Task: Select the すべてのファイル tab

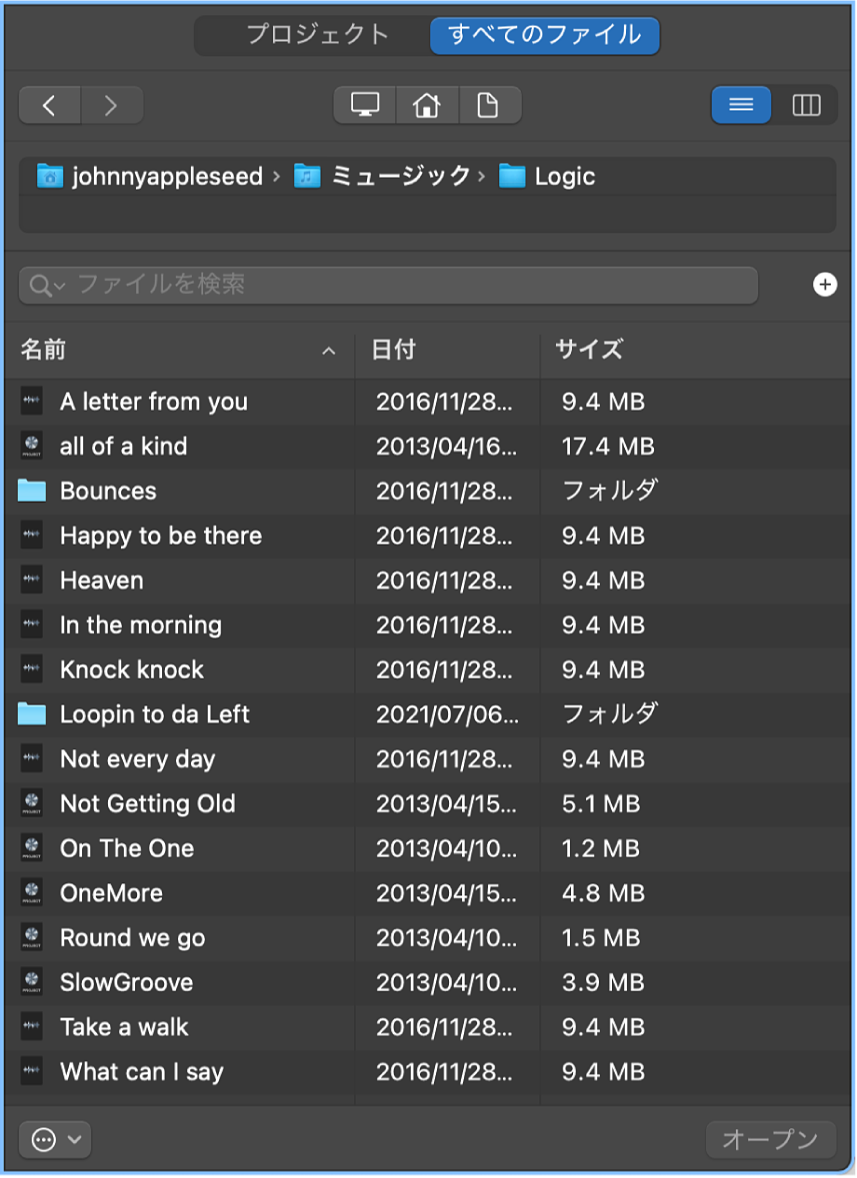Action: 544,35
